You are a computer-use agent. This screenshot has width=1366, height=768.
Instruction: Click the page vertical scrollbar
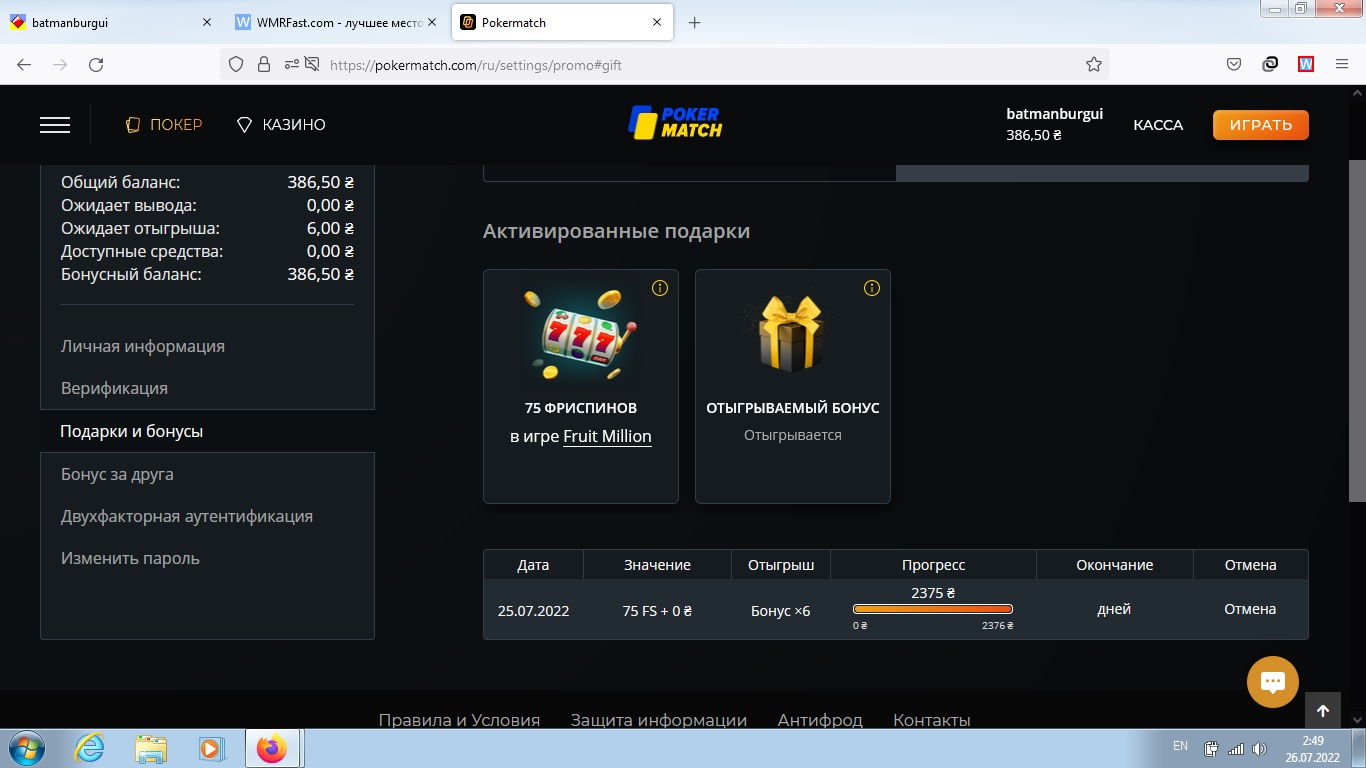click(x=1357, y=331)
